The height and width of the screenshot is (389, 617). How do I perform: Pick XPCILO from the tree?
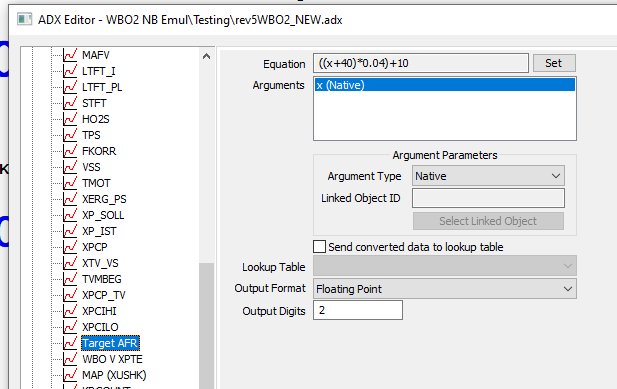click(100, 327)
